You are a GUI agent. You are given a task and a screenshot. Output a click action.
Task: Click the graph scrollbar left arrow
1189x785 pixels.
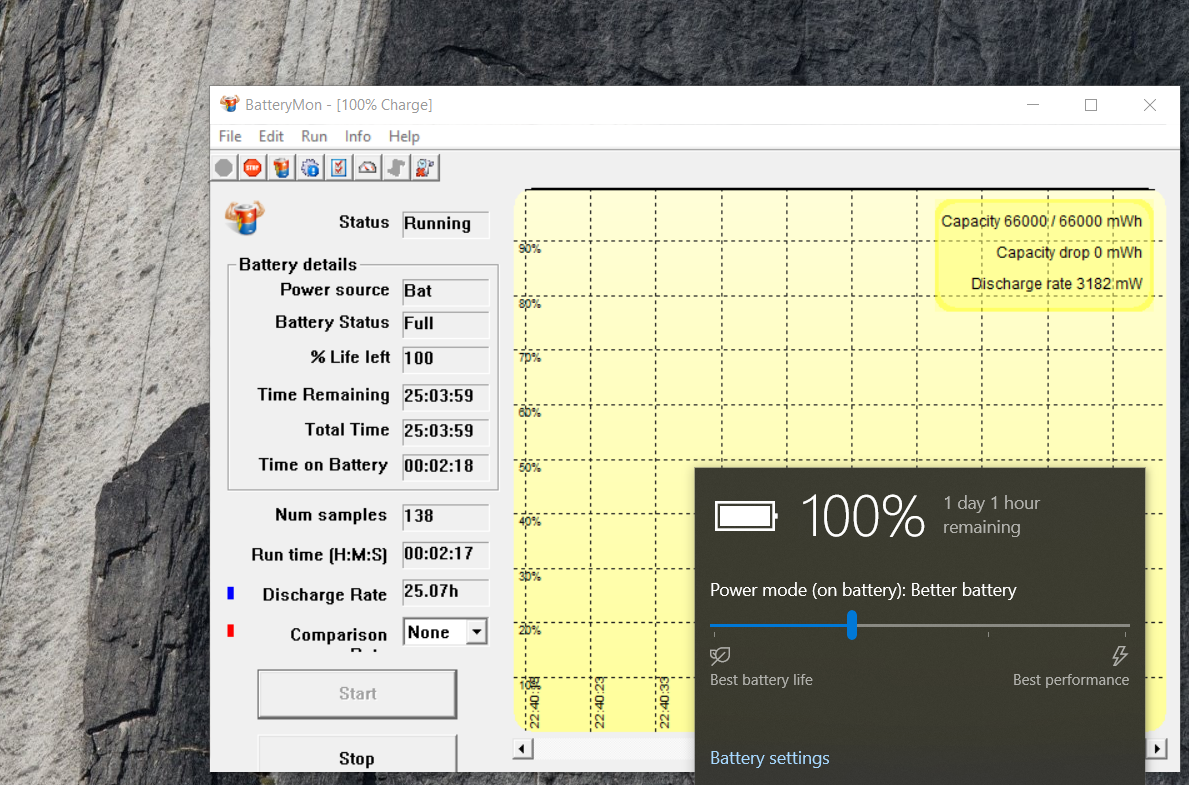(x=522, y=749)
